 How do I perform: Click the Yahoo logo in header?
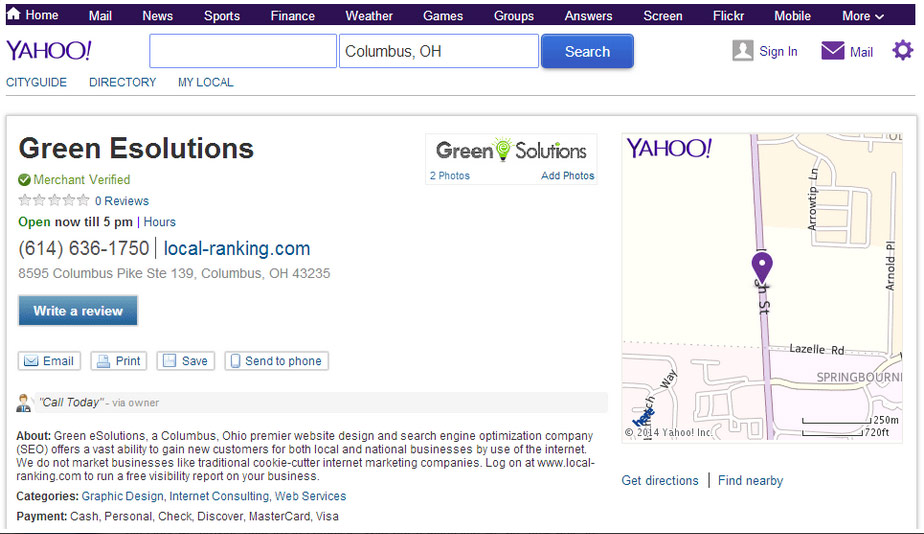49,51
